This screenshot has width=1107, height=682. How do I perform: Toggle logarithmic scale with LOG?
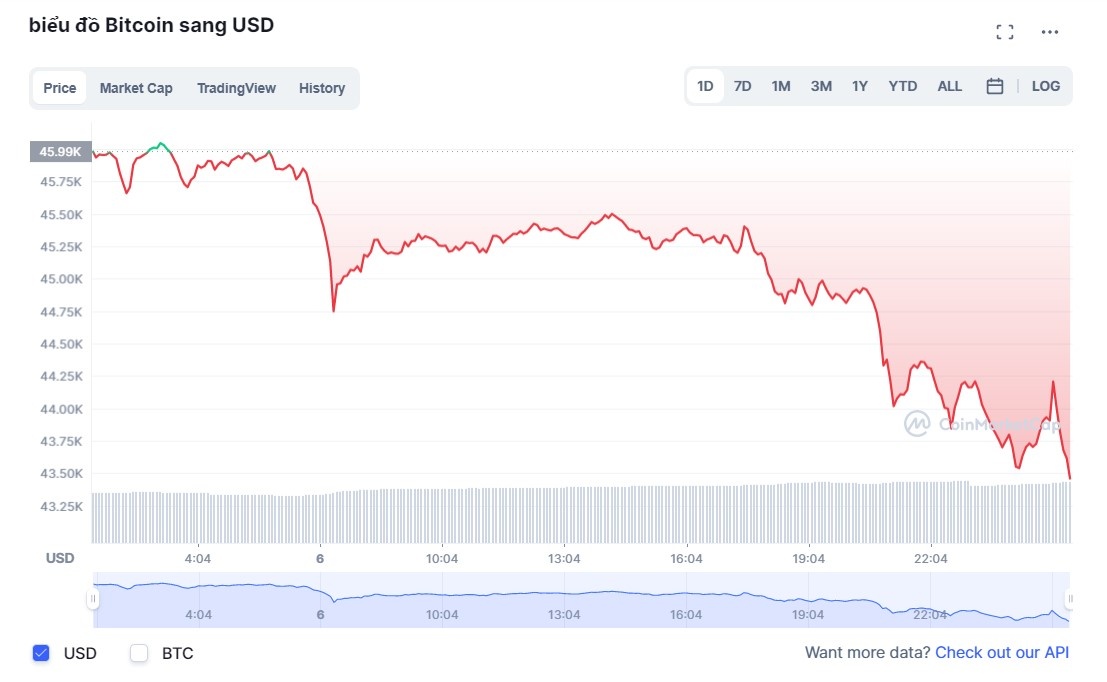[1045, 86]
